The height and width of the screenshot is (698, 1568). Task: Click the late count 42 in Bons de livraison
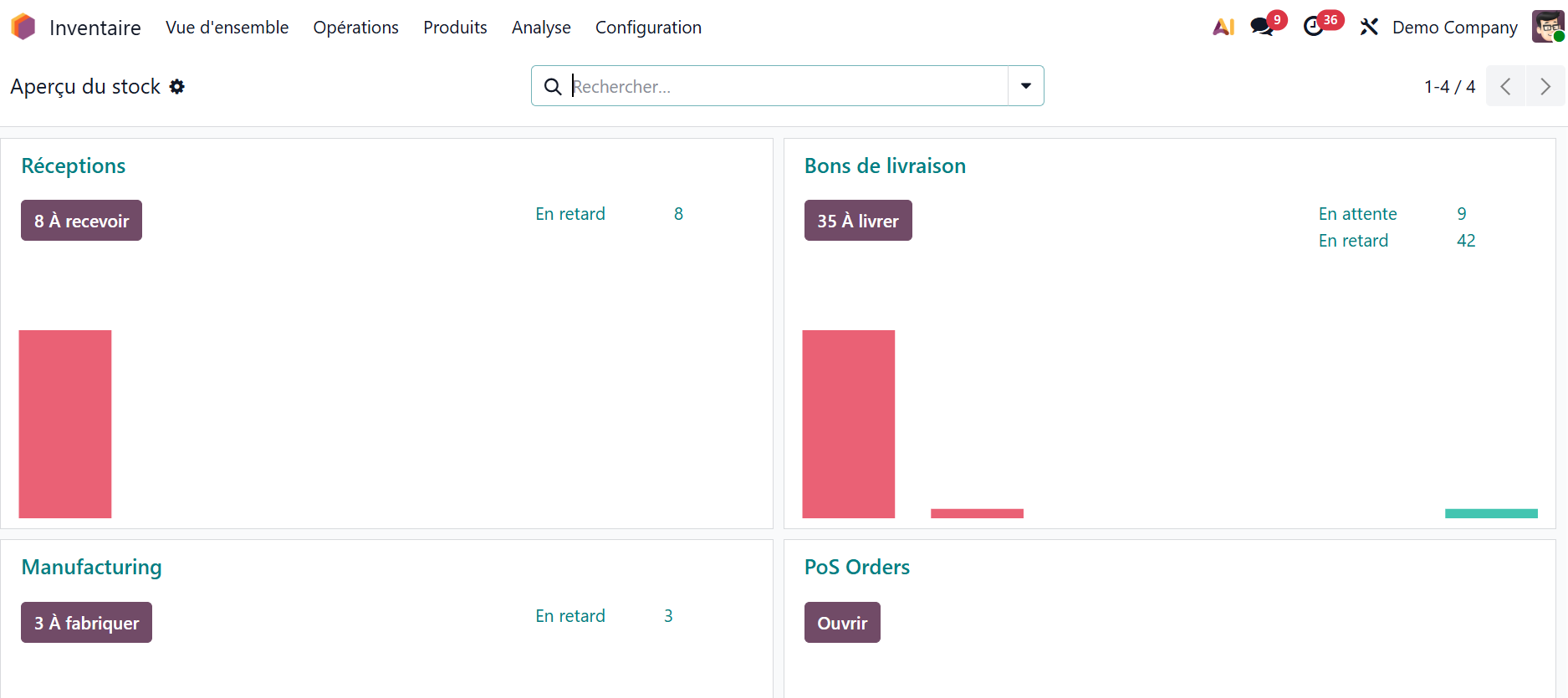coord(1466,241)
